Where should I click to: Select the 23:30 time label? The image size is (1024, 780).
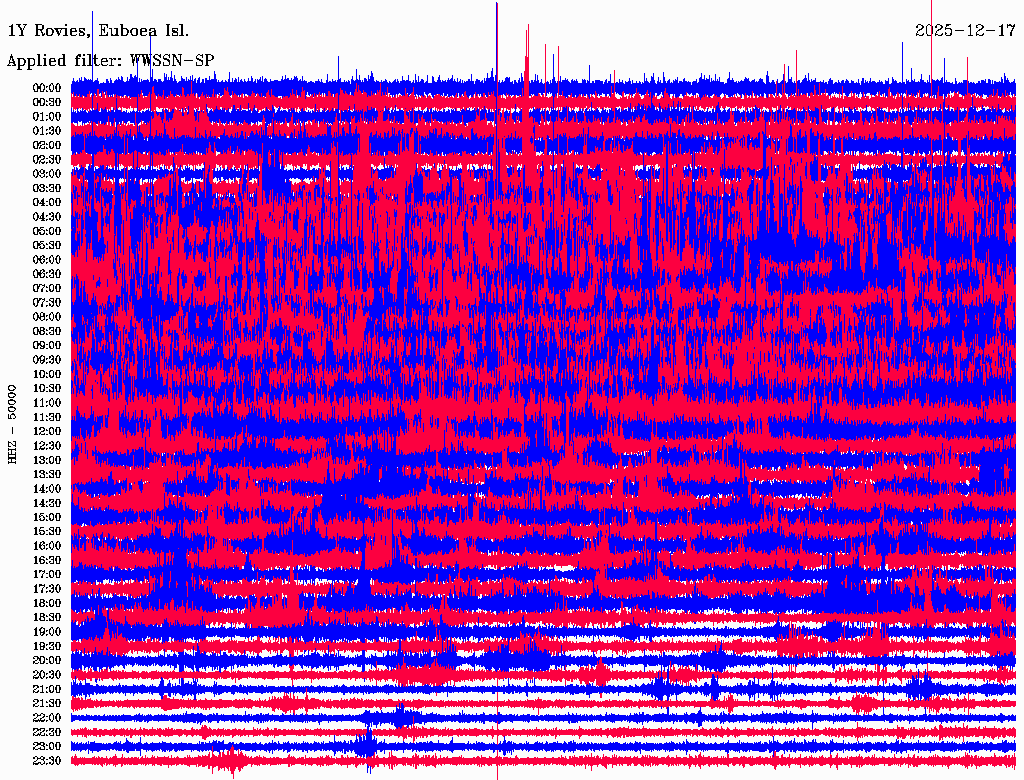47,761
